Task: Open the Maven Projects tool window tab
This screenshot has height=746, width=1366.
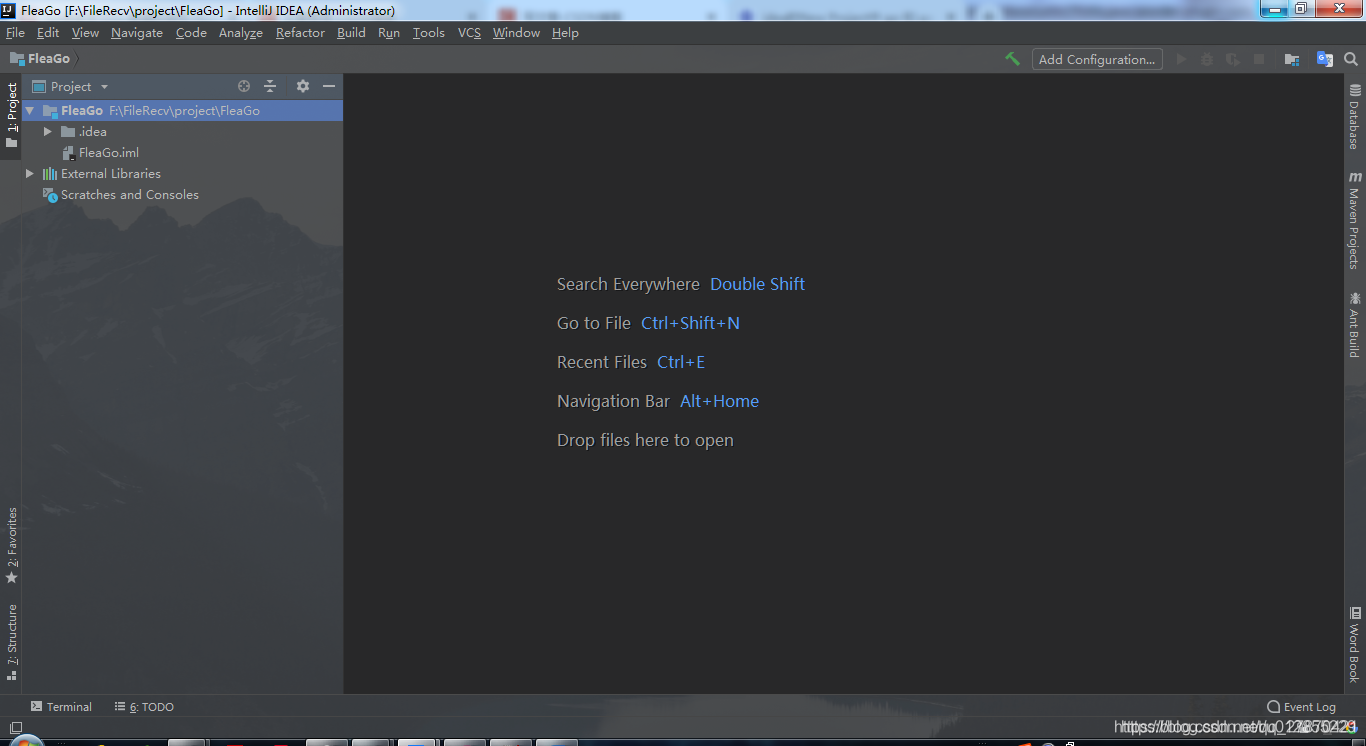Action: click(1354, 220)
